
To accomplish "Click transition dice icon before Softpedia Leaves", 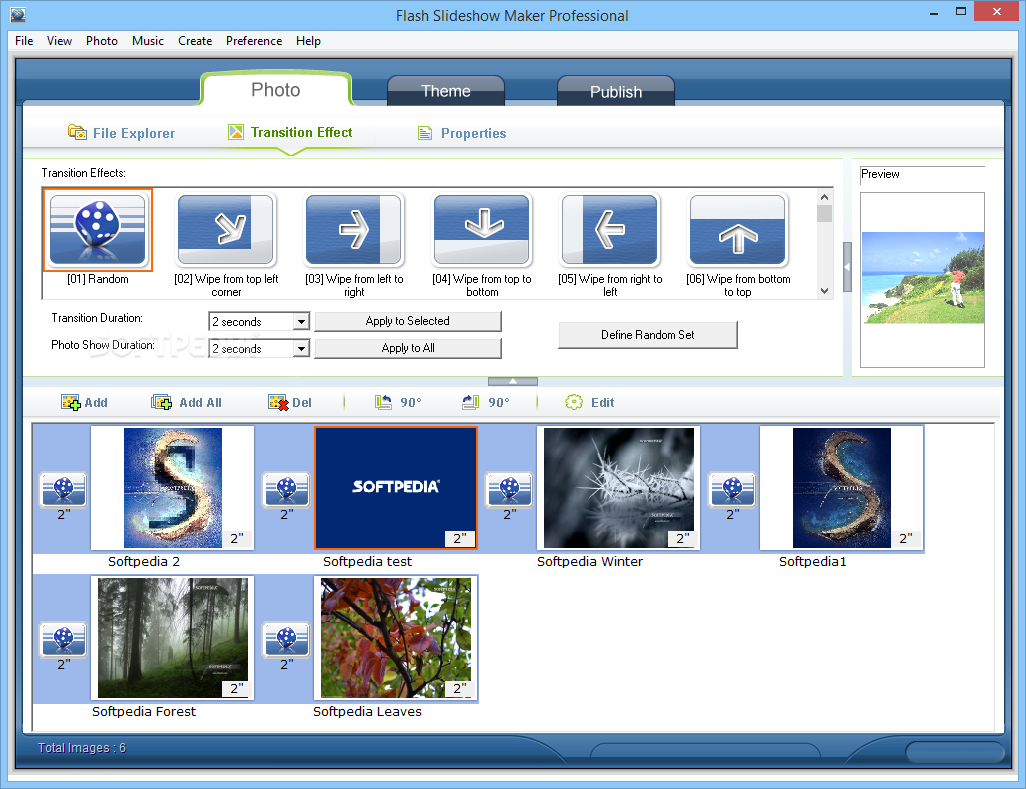I will pos(286,639).
